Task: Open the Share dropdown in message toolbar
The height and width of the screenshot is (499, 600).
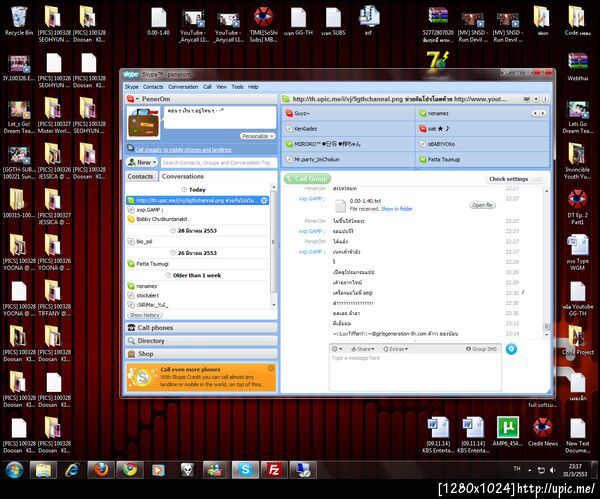Action: [x=364, y=348]
